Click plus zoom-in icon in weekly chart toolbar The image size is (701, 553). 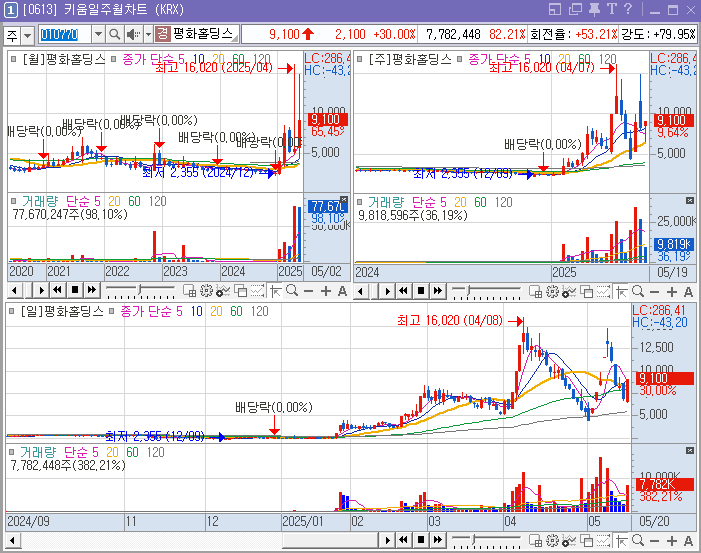pyautogui.click(x=672, y=292)
